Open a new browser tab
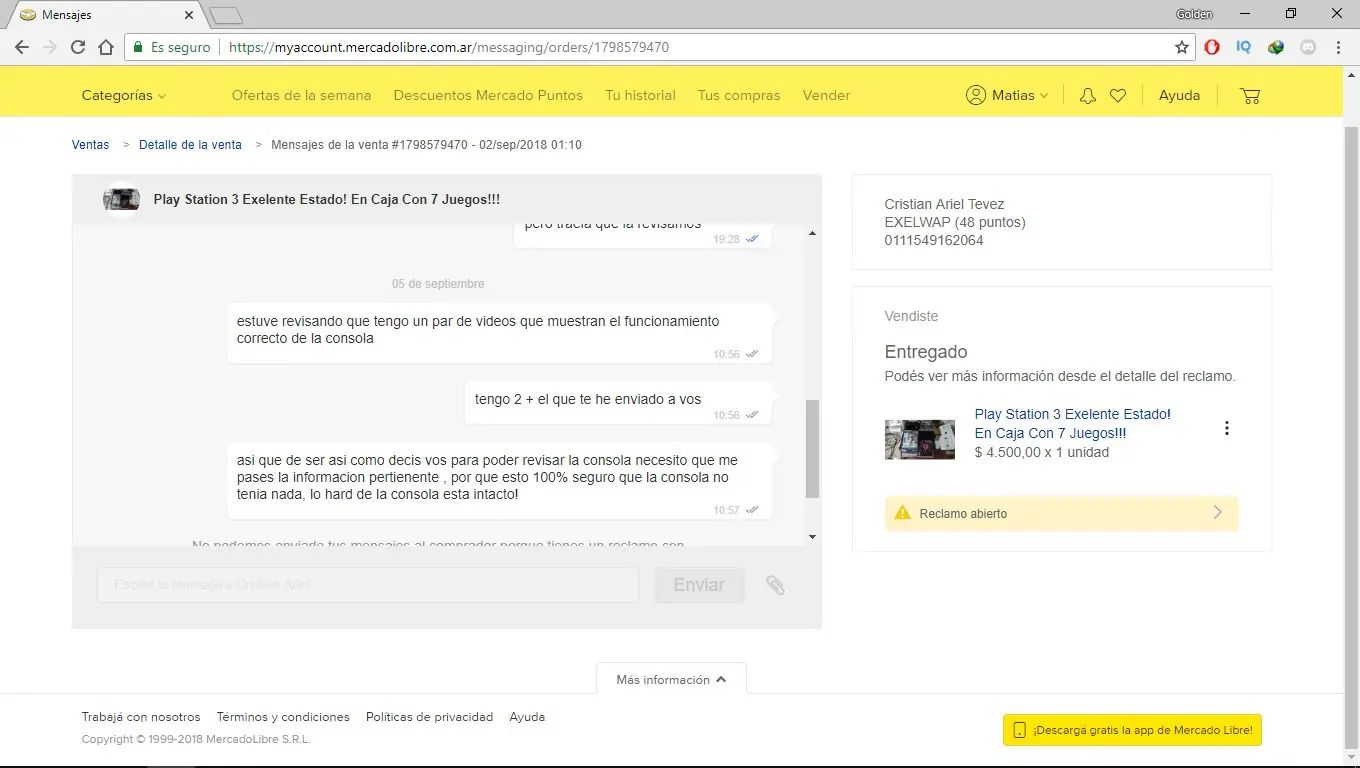This screenshot has height=768, width=1360. 226,15
